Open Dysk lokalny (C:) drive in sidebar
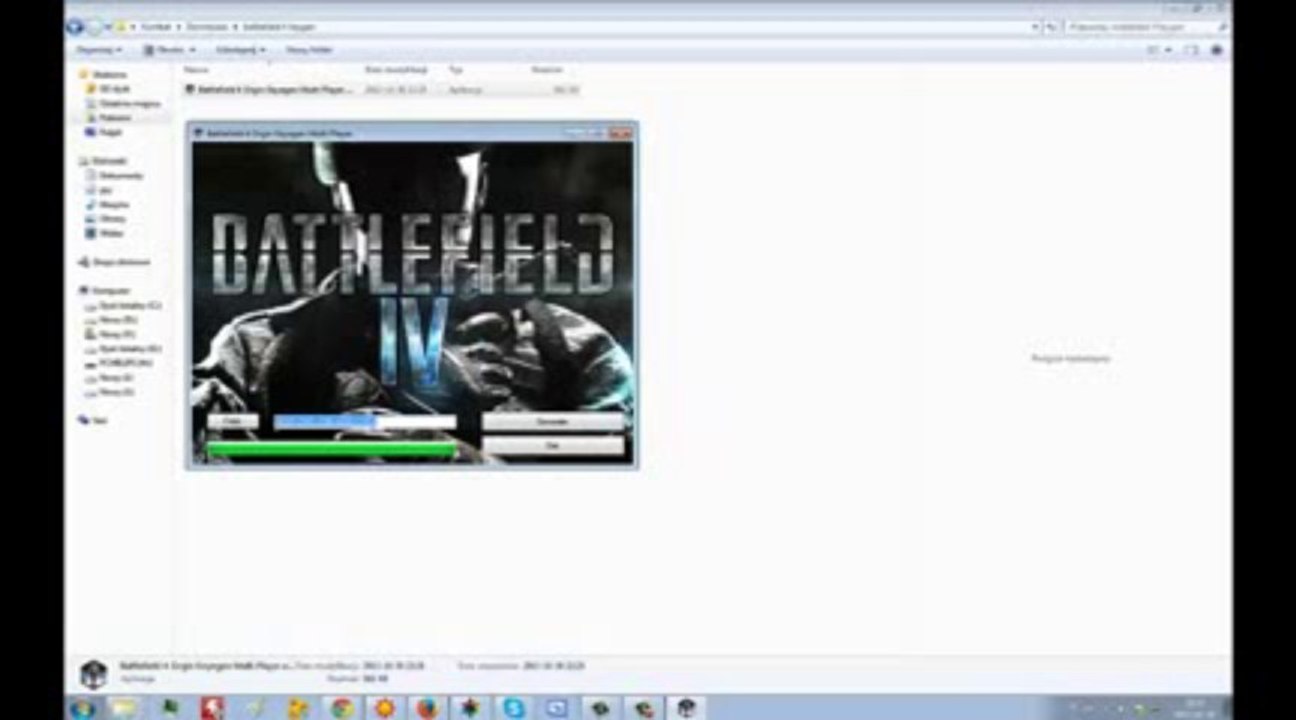 123,305
